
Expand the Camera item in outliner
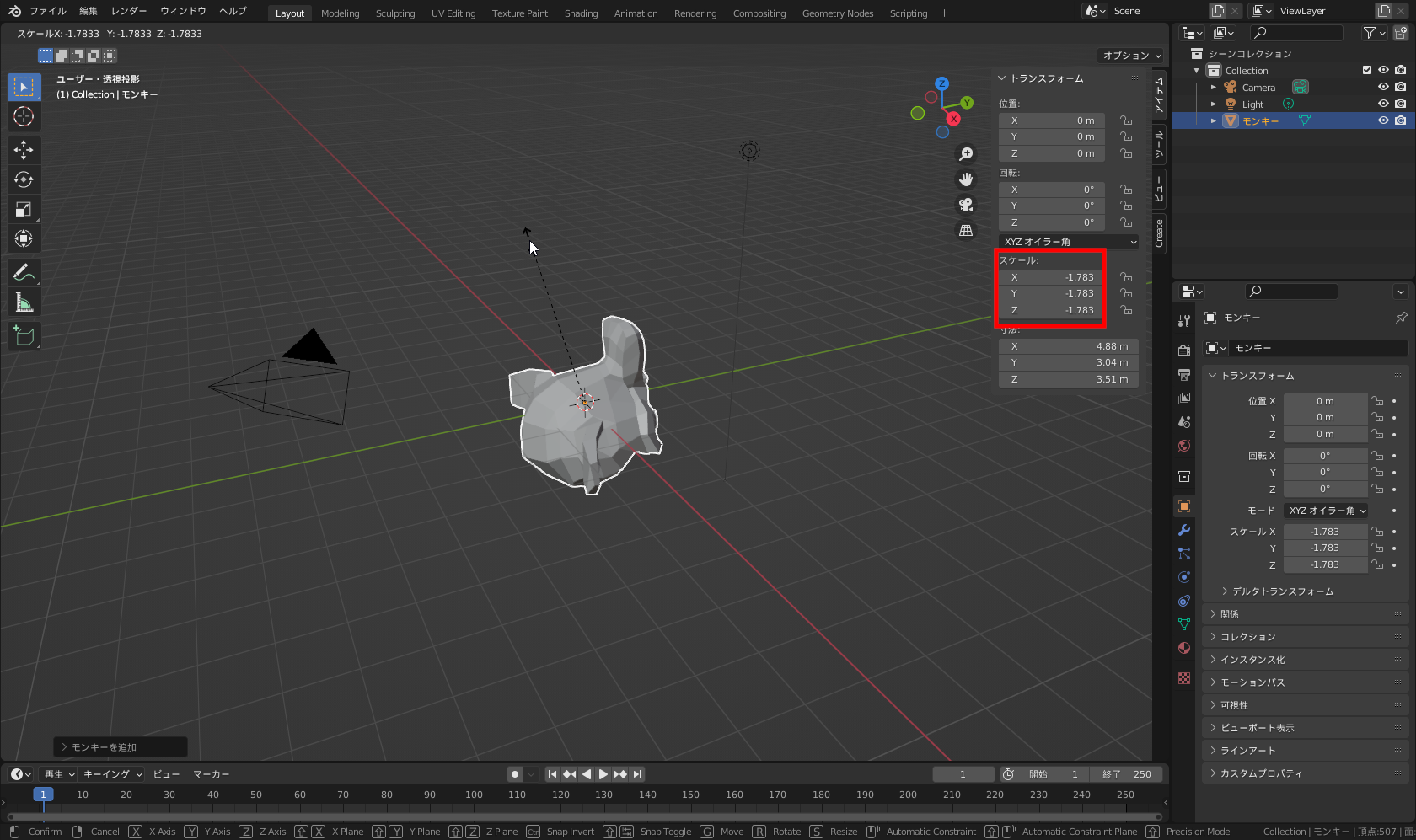[1214, 88]
